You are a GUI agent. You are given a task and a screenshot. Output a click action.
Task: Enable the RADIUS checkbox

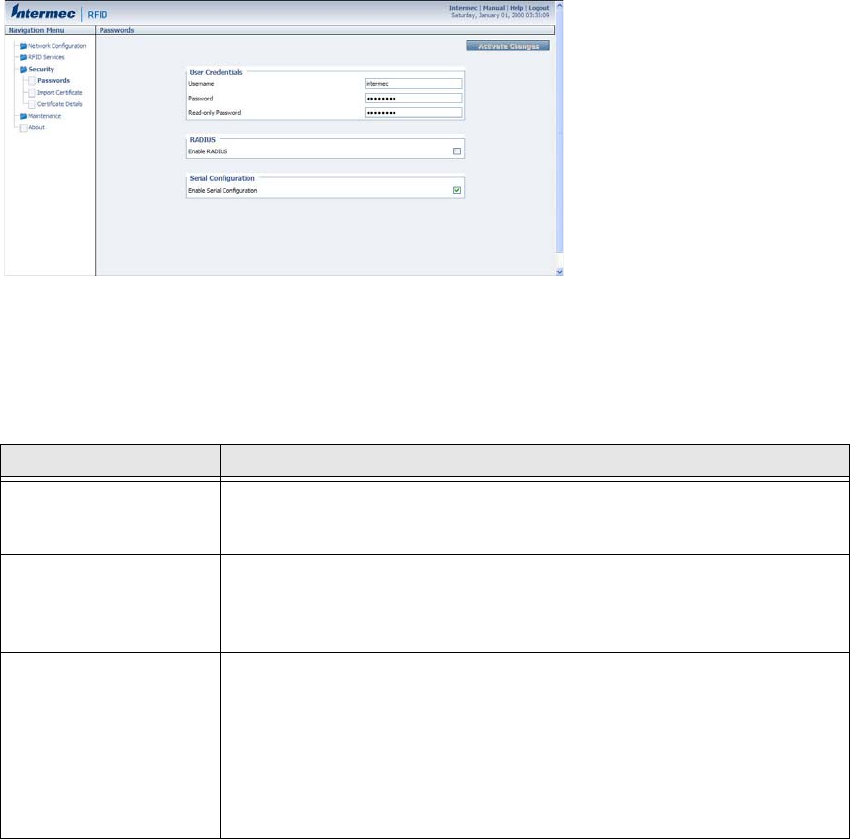tap(457, 151)
